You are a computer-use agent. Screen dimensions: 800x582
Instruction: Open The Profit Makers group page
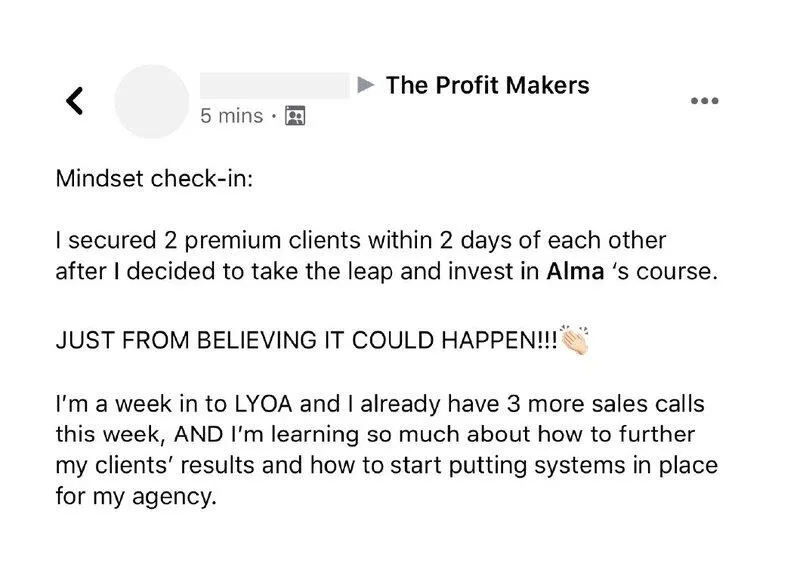pos(487,85)
